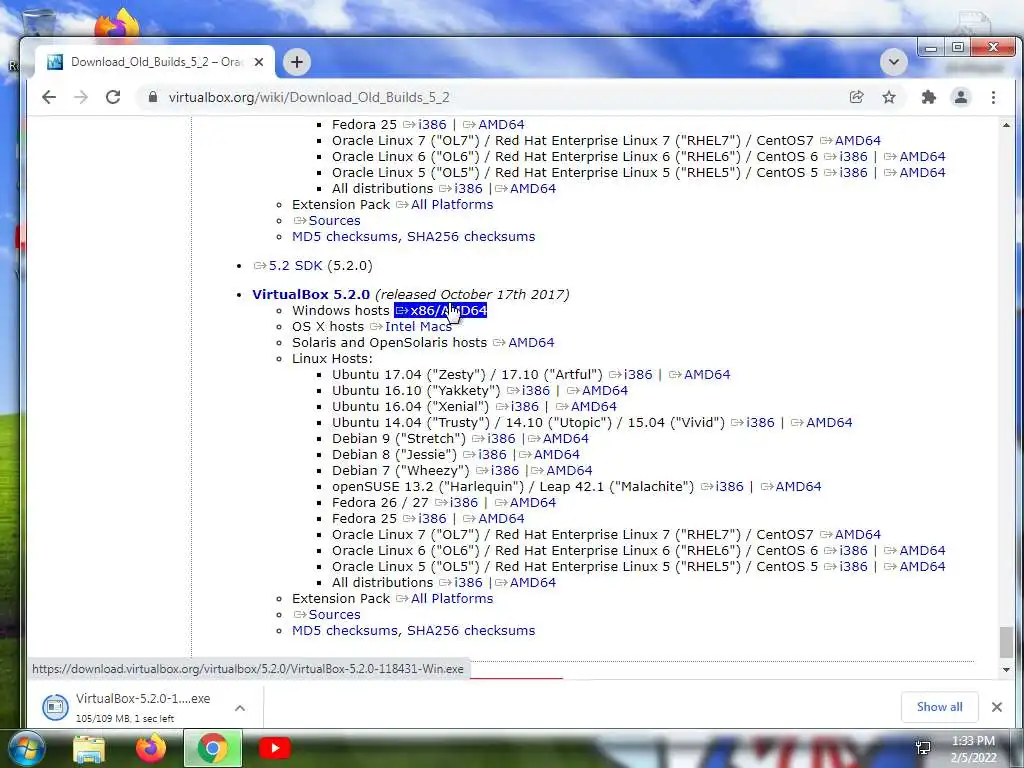Click lower Oracle Linux 6 i386 link
The image size is (1024, 768).
[846, 551]
